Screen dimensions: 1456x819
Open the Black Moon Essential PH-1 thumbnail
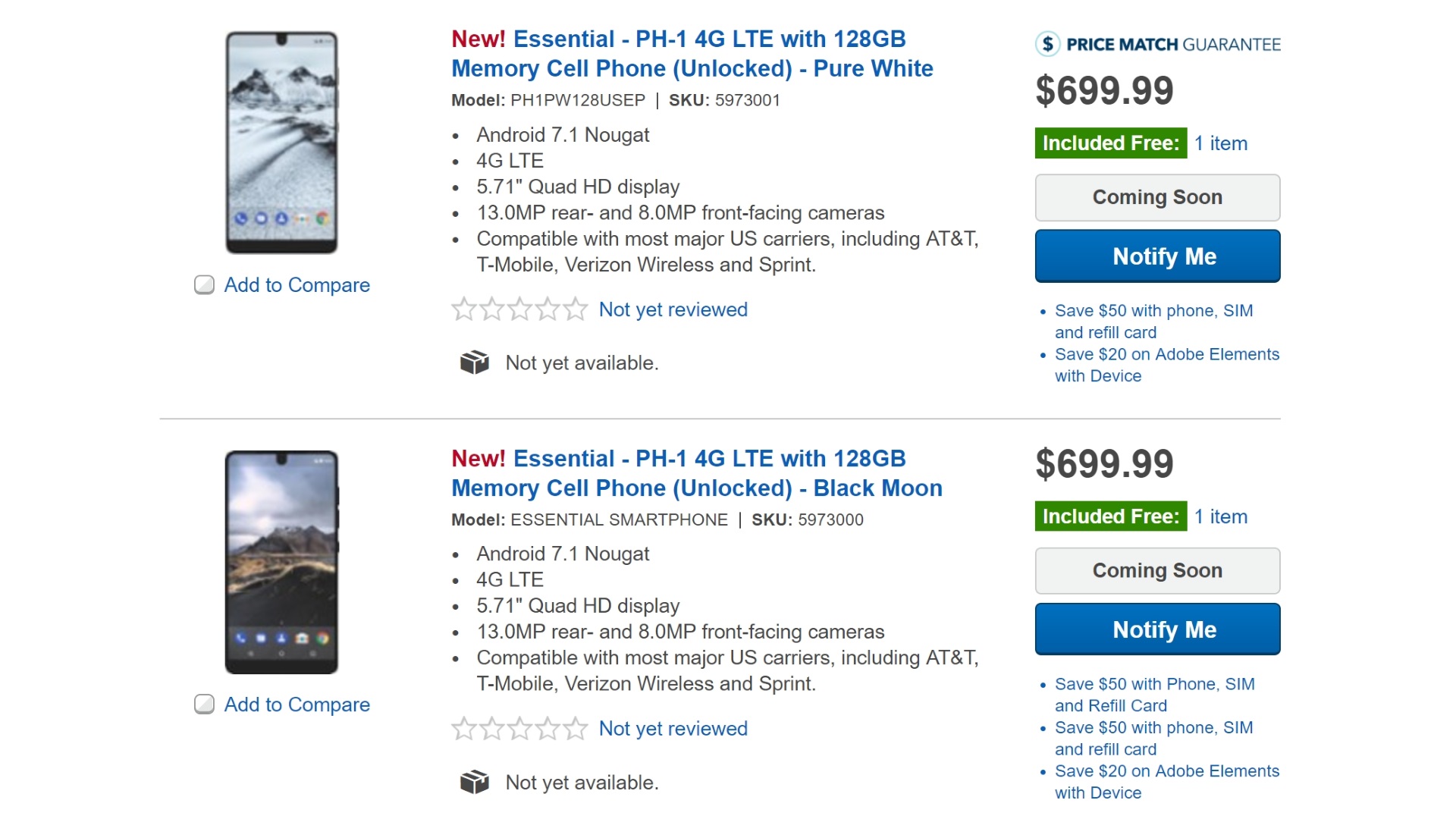pos(281,562)
